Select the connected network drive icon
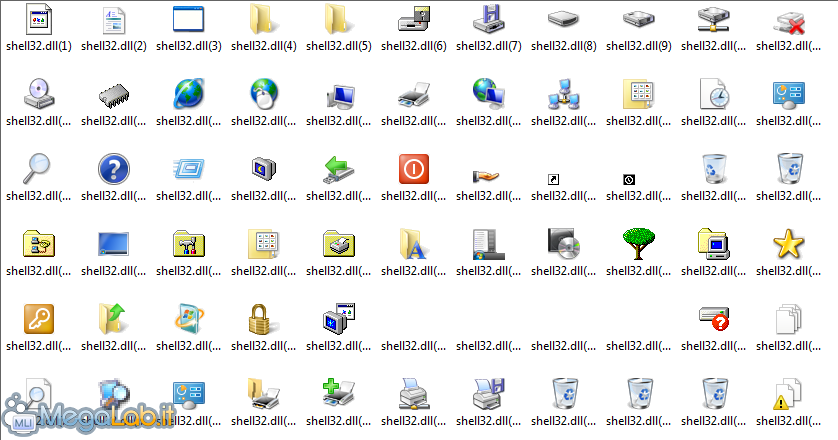 [x=713, y=19]
